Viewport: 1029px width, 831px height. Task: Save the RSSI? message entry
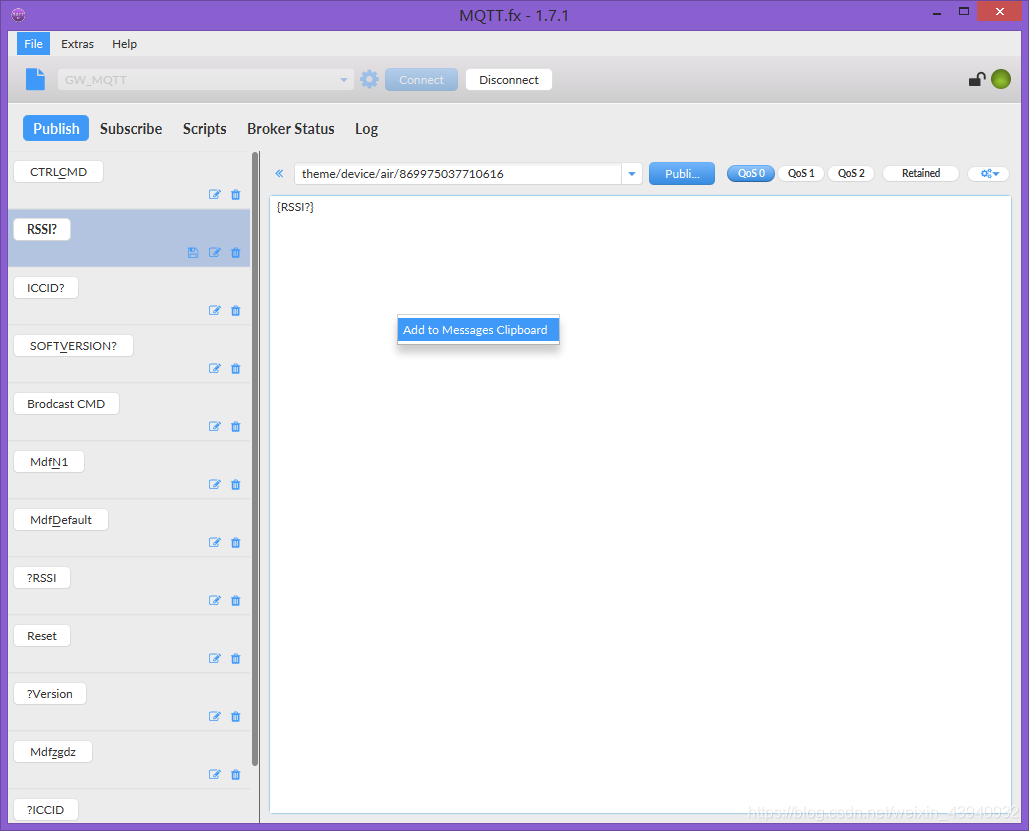(193, 253)
